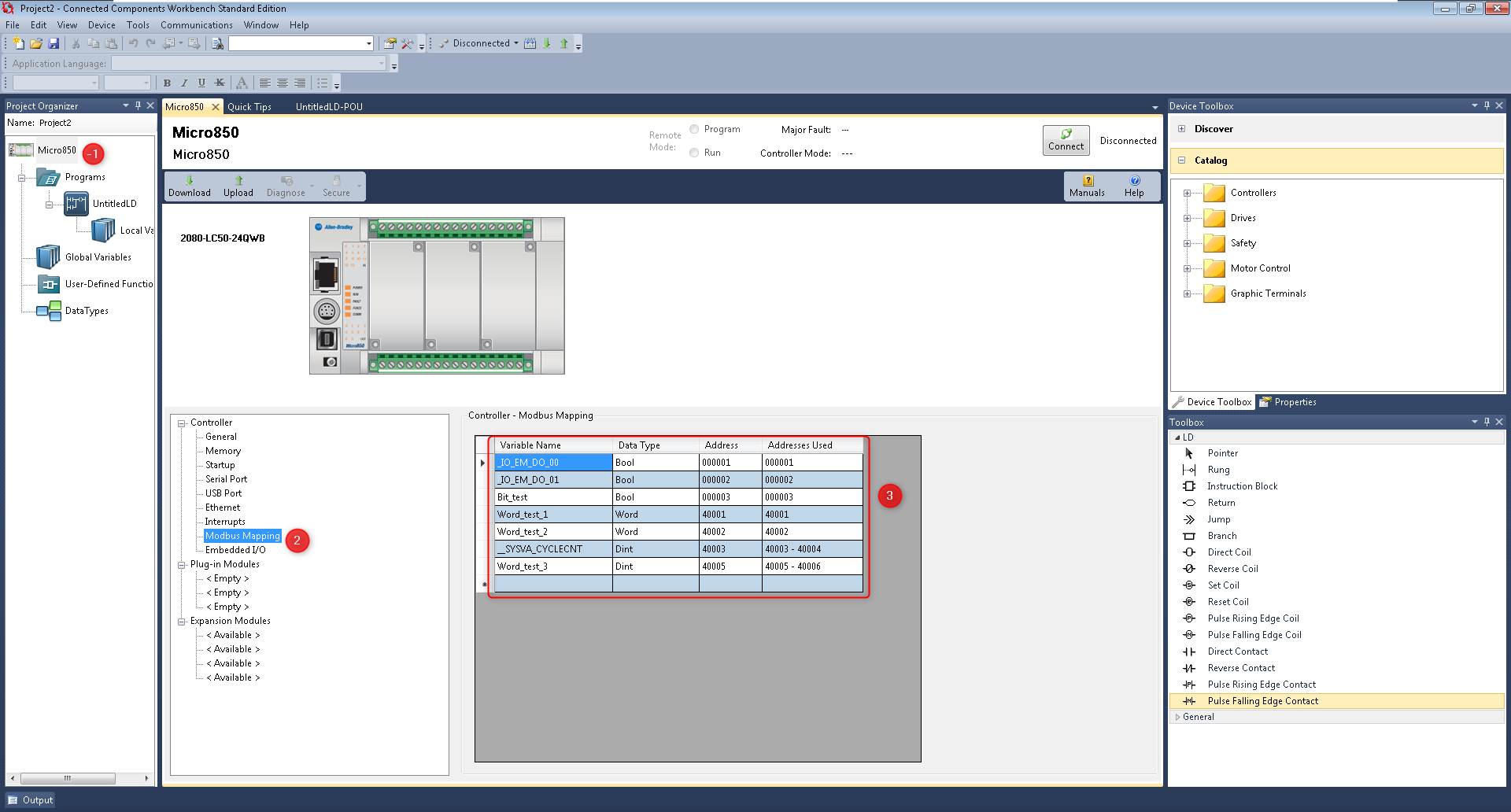Expand the Discover section

[1181, 129]
